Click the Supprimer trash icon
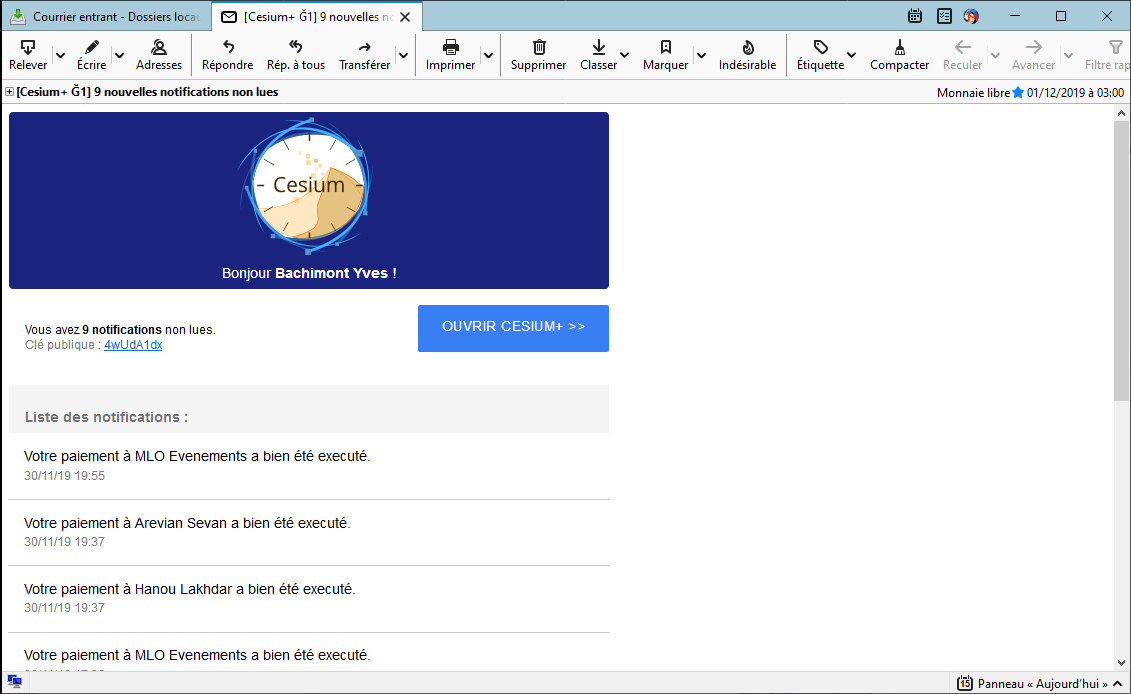 [539, 48]
